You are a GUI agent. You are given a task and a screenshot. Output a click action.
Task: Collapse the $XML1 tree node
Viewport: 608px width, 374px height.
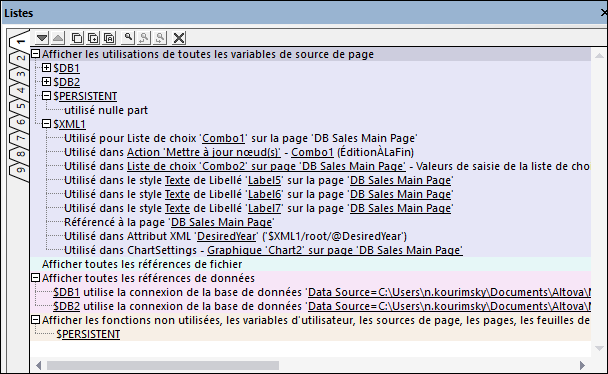pos(46,124)
